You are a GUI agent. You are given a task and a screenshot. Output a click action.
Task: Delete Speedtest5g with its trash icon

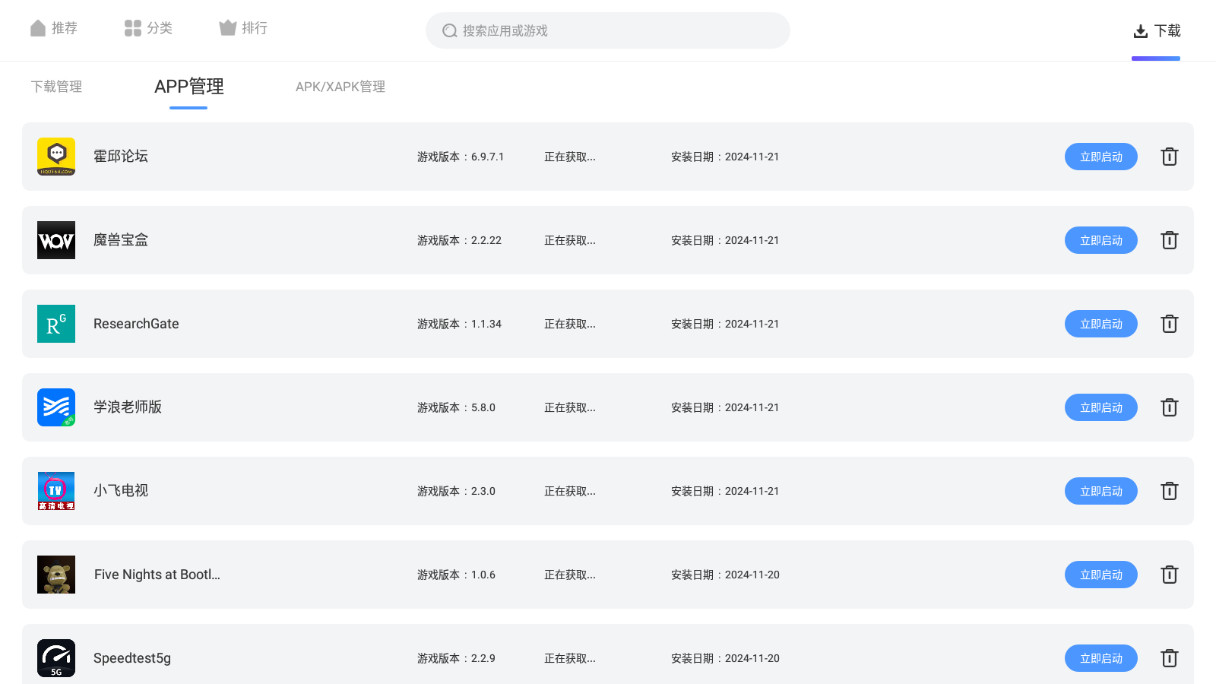click(1169, 658)
